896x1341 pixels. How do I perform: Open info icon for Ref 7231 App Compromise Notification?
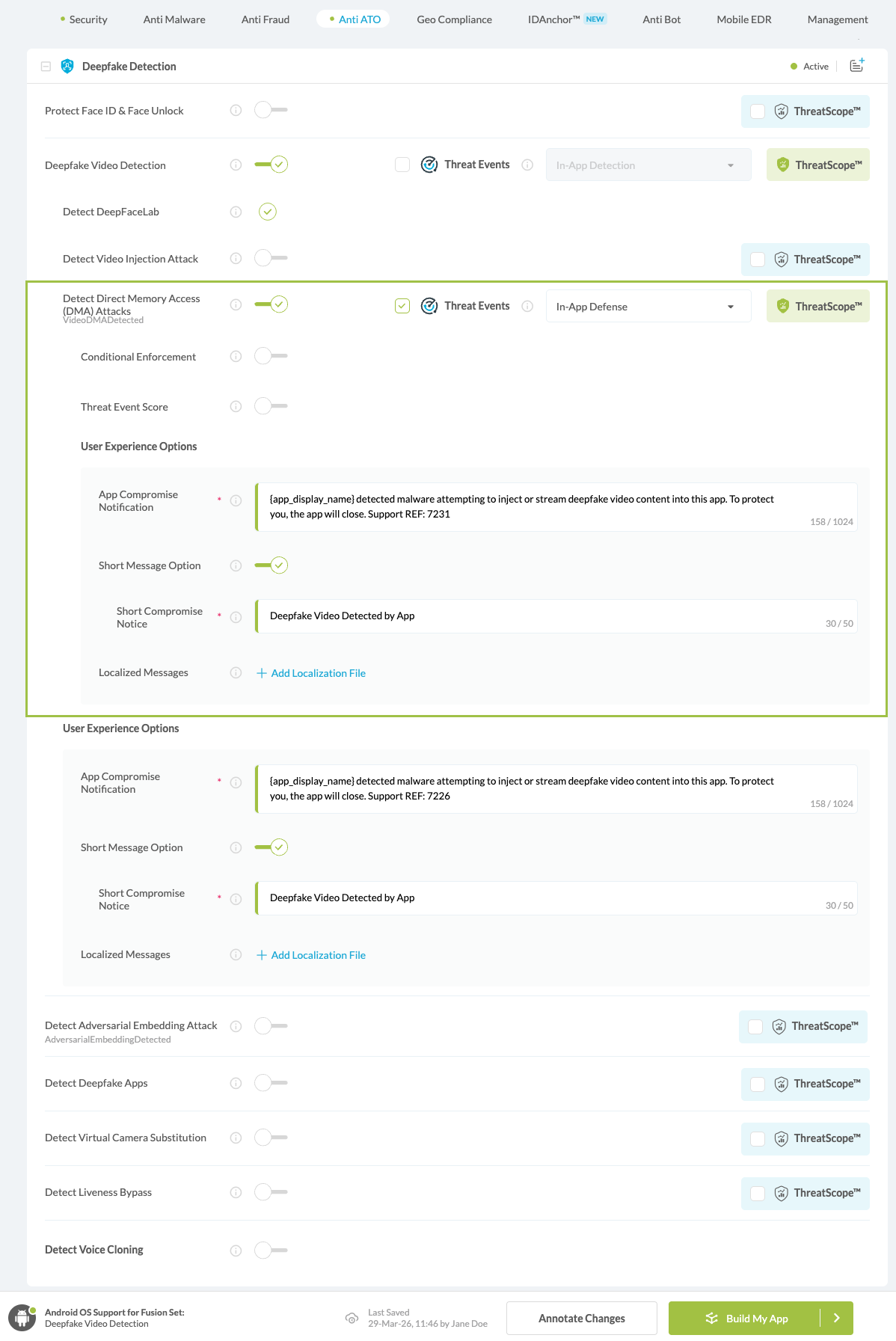[236, 501]
